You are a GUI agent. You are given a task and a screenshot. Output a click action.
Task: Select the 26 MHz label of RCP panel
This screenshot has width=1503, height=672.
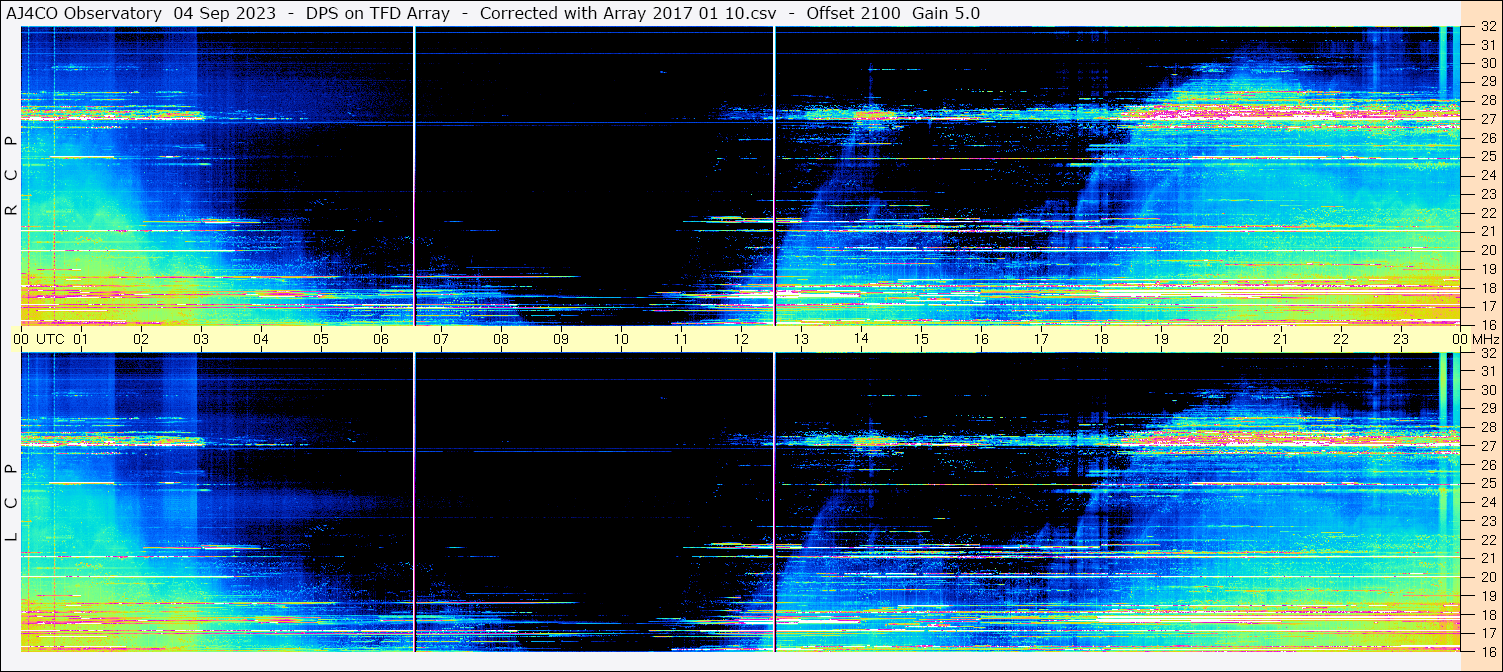1488,138
